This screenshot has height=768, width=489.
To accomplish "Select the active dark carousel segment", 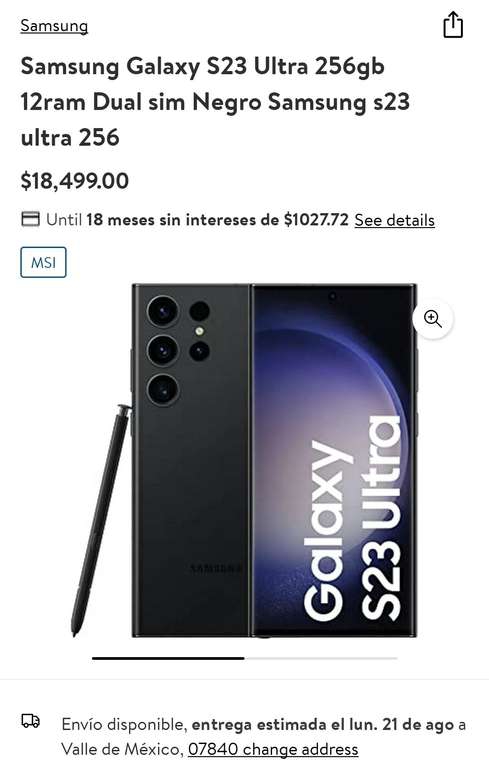I will tap(168, 658).
